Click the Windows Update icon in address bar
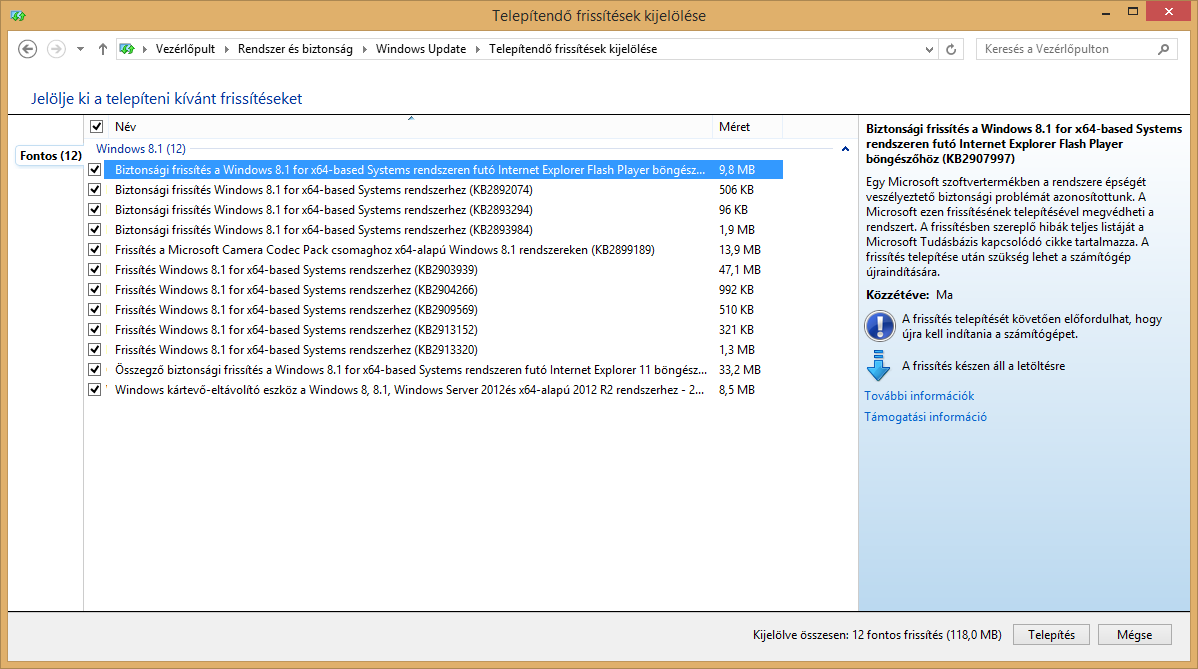1198x669 pixels. [x=127, y=49]
